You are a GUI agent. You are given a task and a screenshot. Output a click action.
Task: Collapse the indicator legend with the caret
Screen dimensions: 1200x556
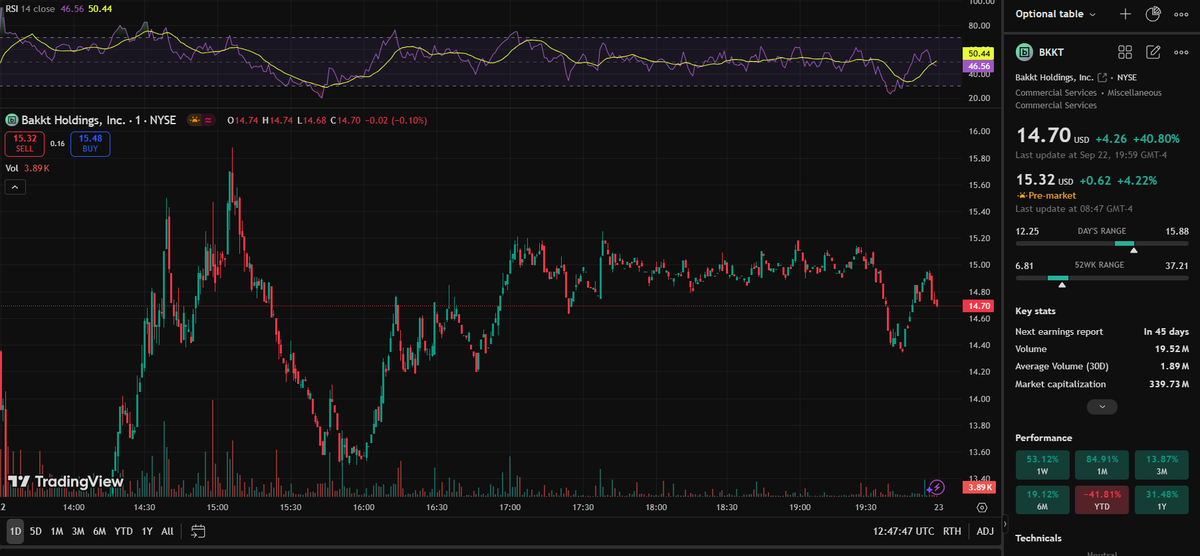click(15, 187)
